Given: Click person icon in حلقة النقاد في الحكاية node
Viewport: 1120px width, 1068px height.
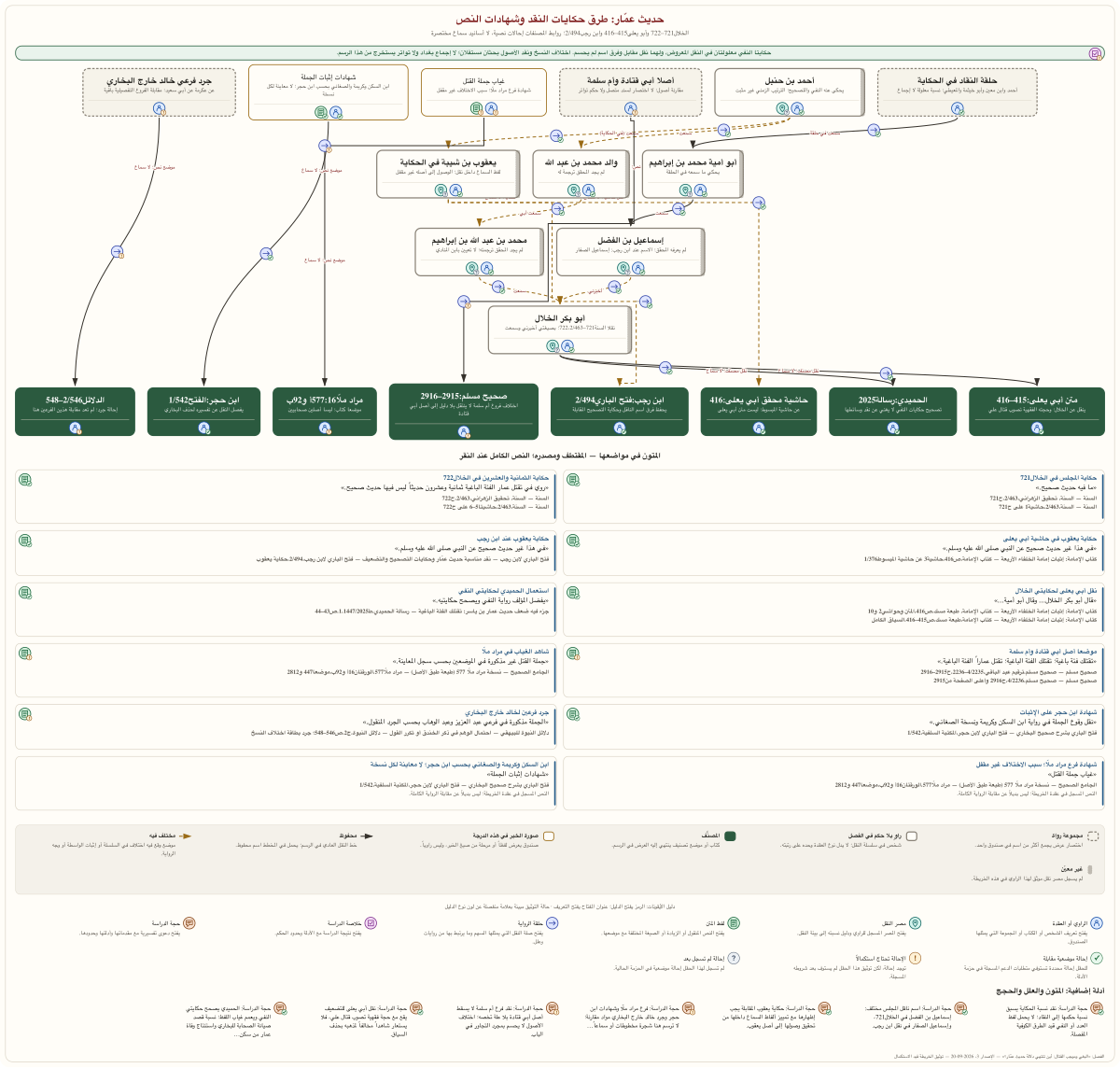Looking at the screenshot, I should coord(957,108).
